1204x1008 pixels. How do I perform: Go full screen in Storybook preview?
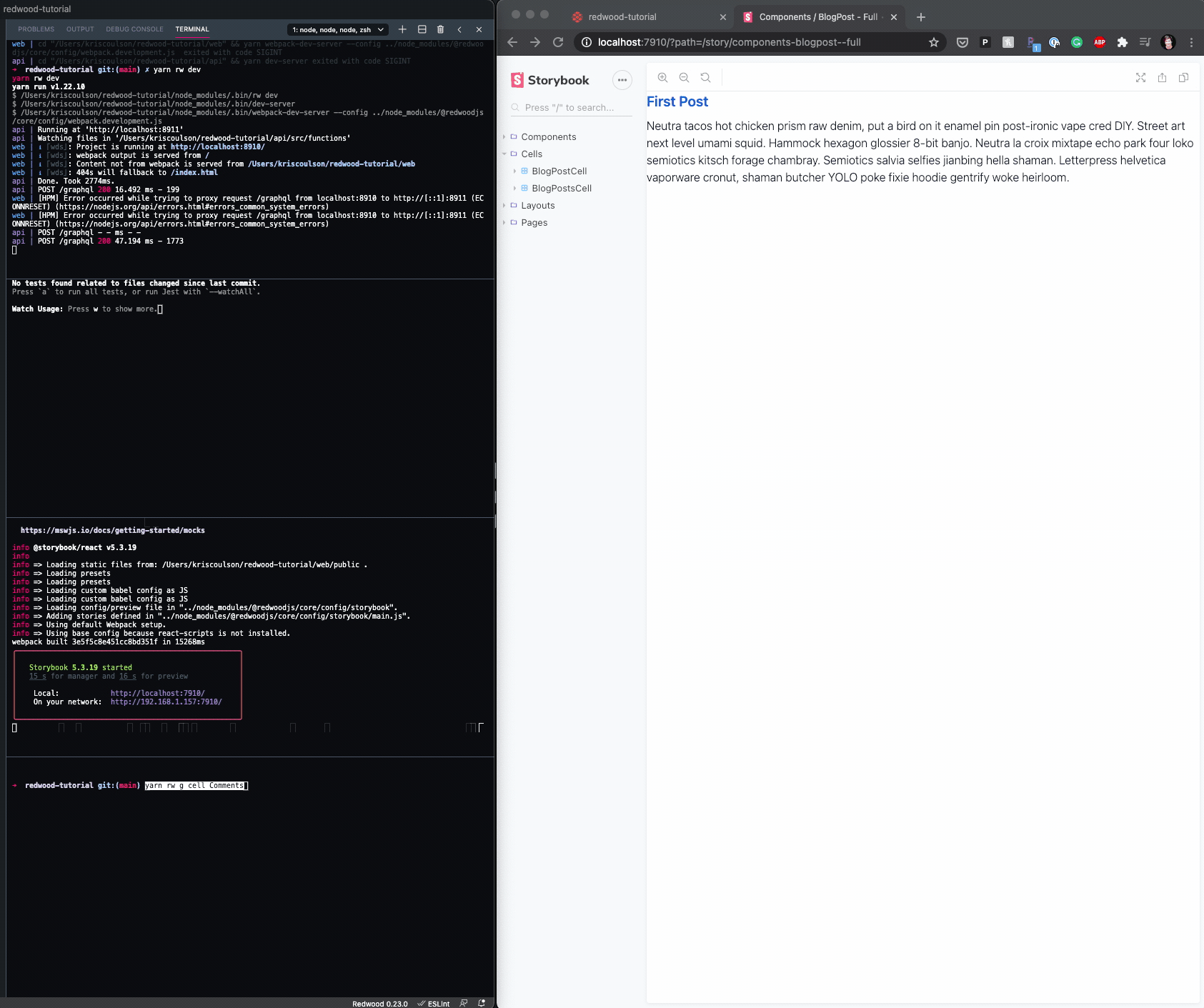1140,77
